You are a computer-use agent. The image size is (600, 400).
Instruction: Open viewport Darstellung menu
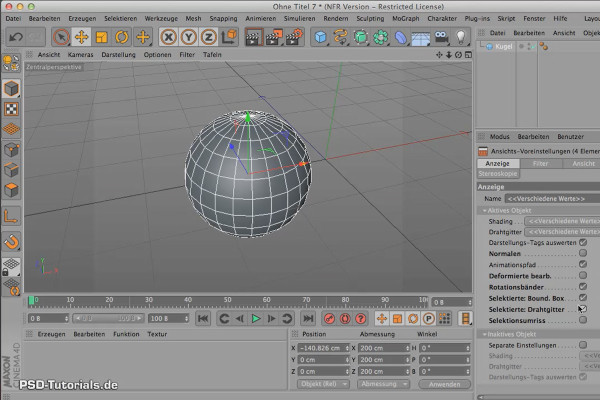[x=118, y=55]
